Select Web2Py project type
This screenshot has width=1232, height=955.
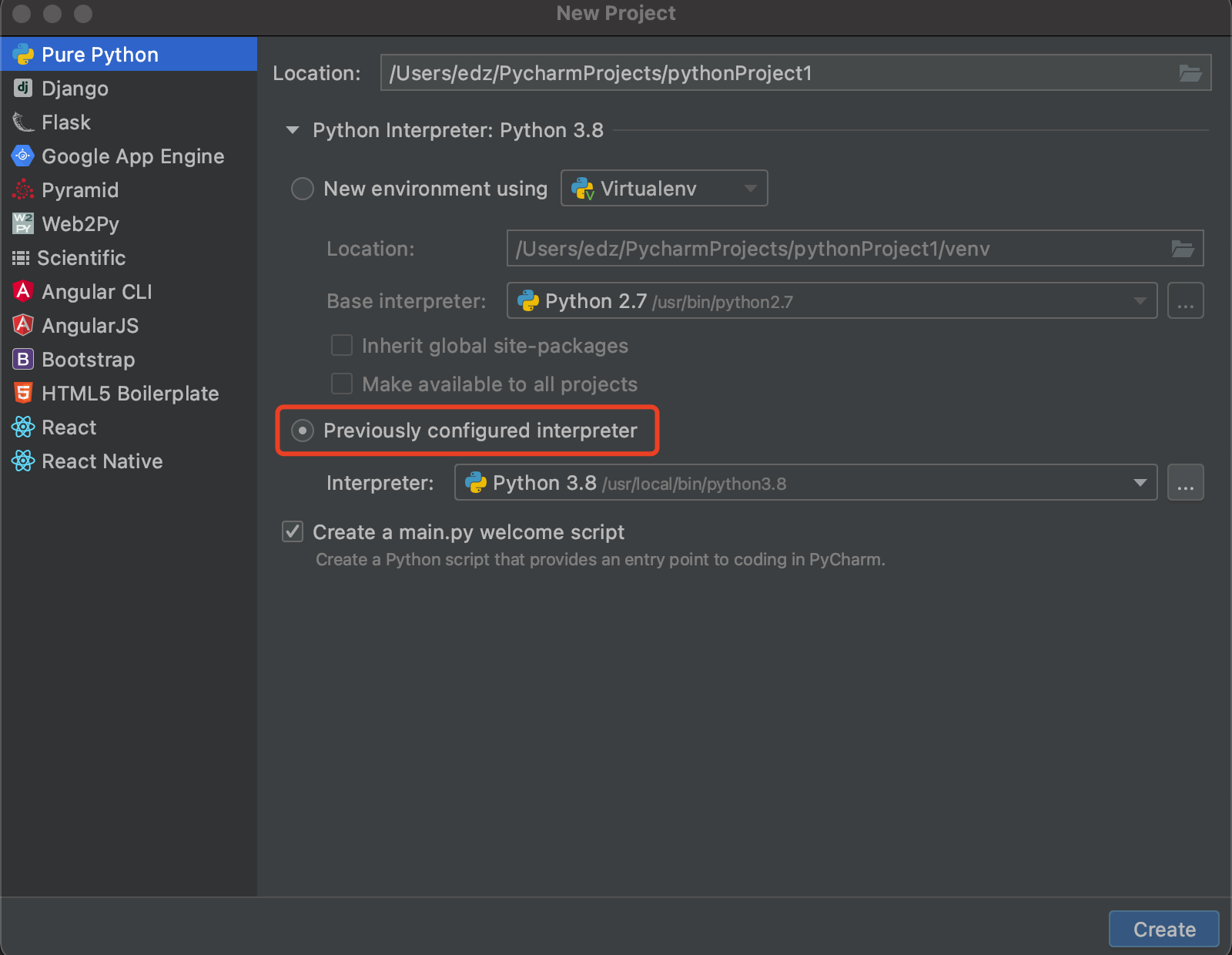[x=129, y=223]
